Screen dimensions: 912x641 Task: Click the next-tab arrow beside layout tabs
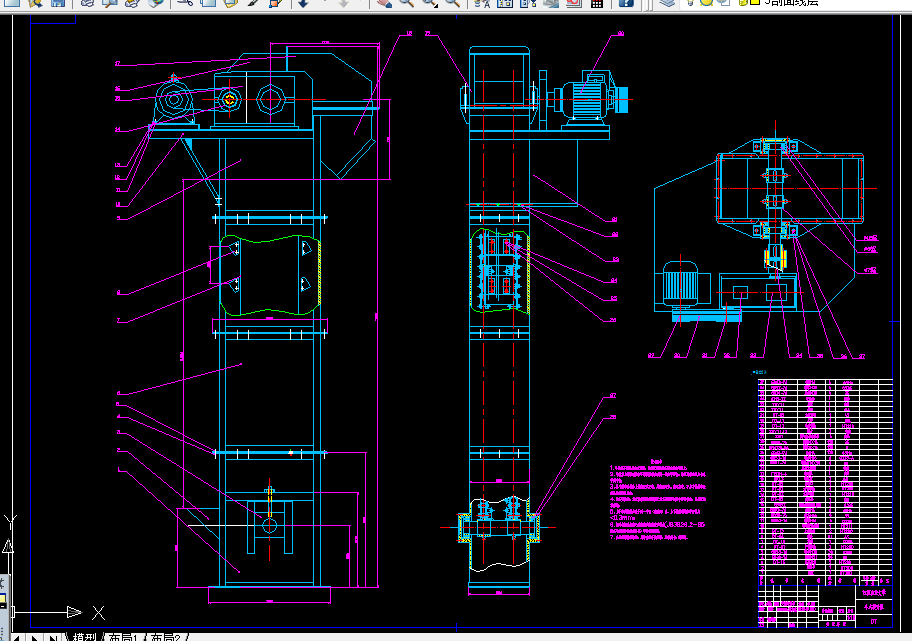[35, 637]
